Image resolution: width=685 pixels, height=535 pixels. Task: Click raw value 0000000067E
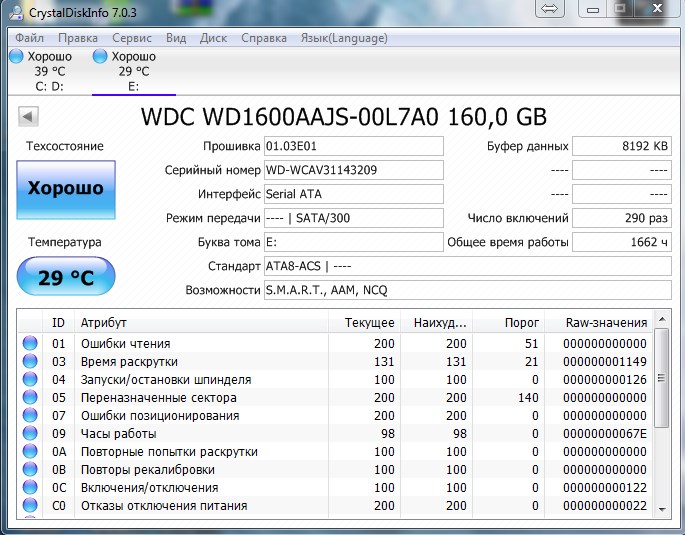[605, 434]
